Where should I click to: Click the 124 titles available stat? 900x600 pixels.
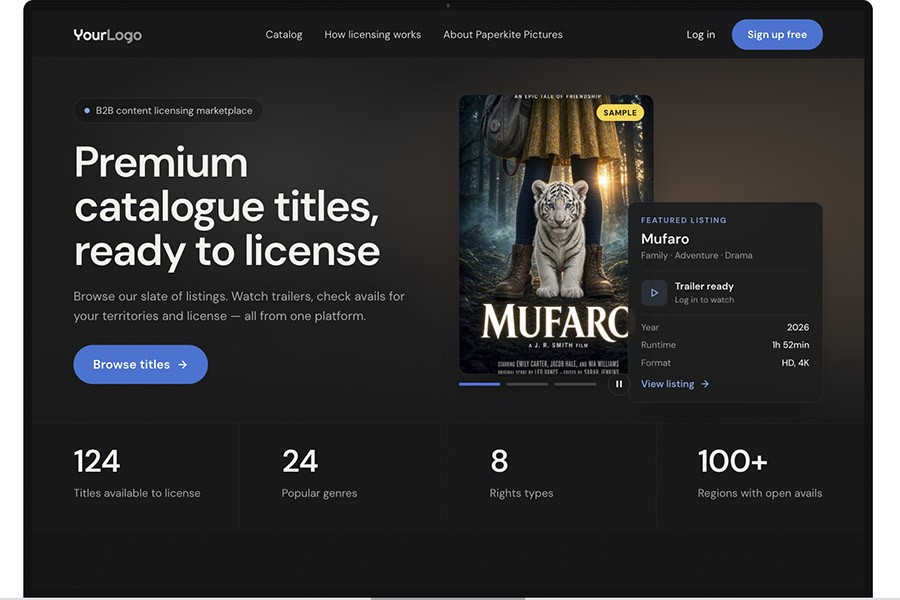pos(137,473)
